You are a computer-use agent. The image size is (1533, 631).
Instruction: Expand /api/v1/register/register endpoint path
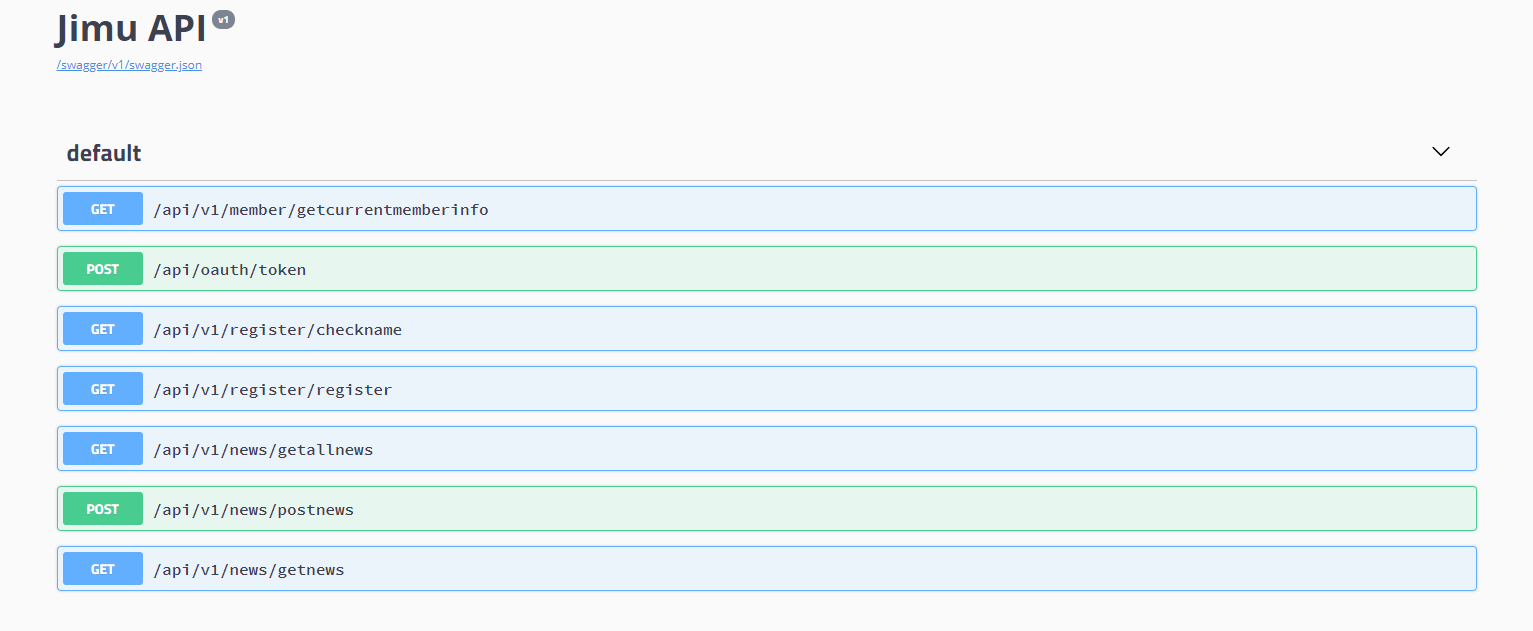[273, 390]
